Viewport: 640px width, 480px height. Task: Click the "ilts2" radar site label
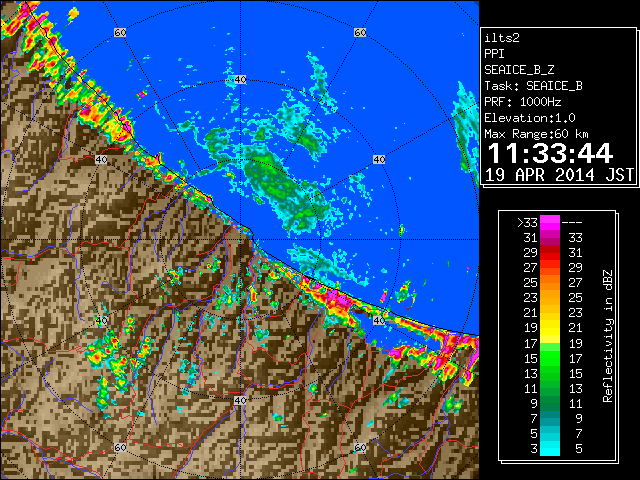coord(502,38)
